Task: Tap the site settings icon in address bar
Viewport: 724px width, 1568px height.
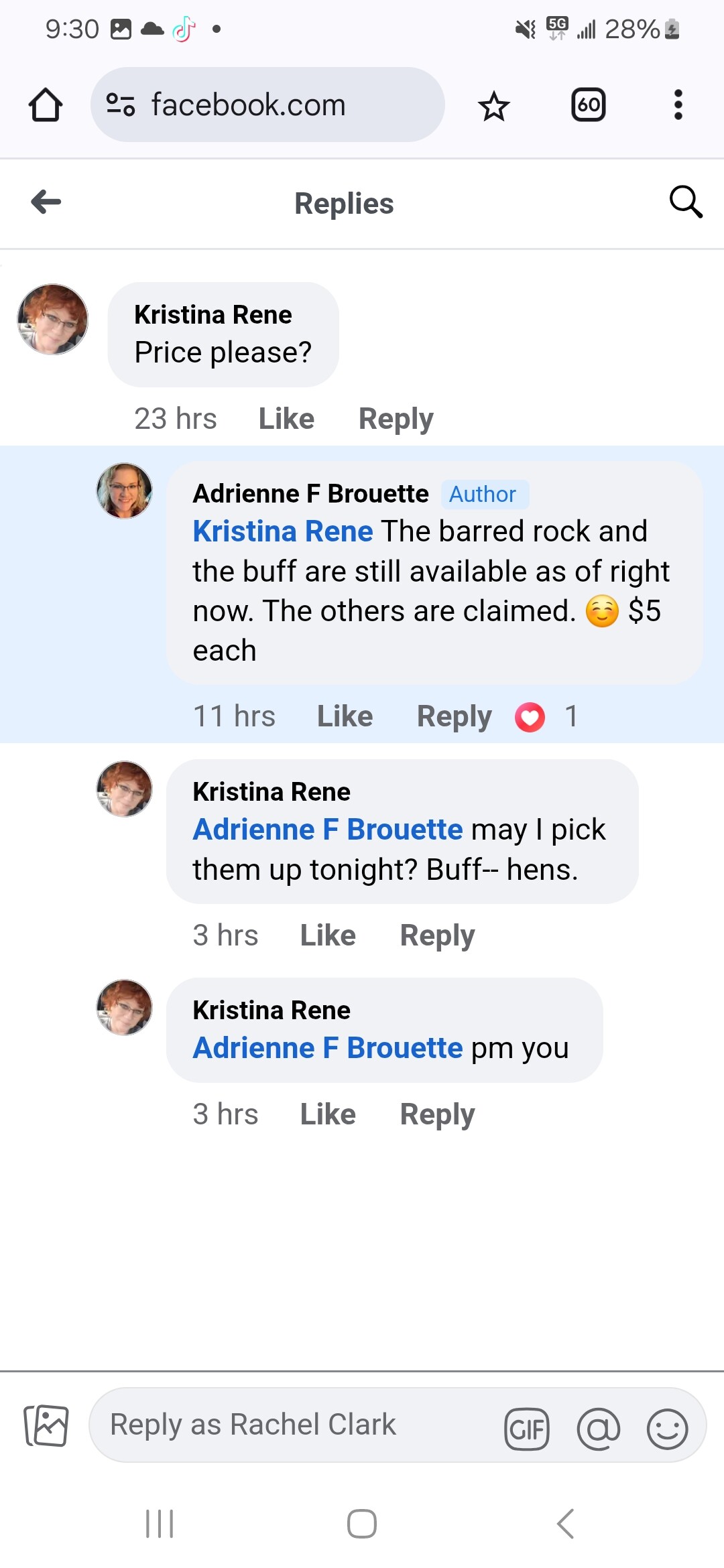Action: click(x=121, y=105)
